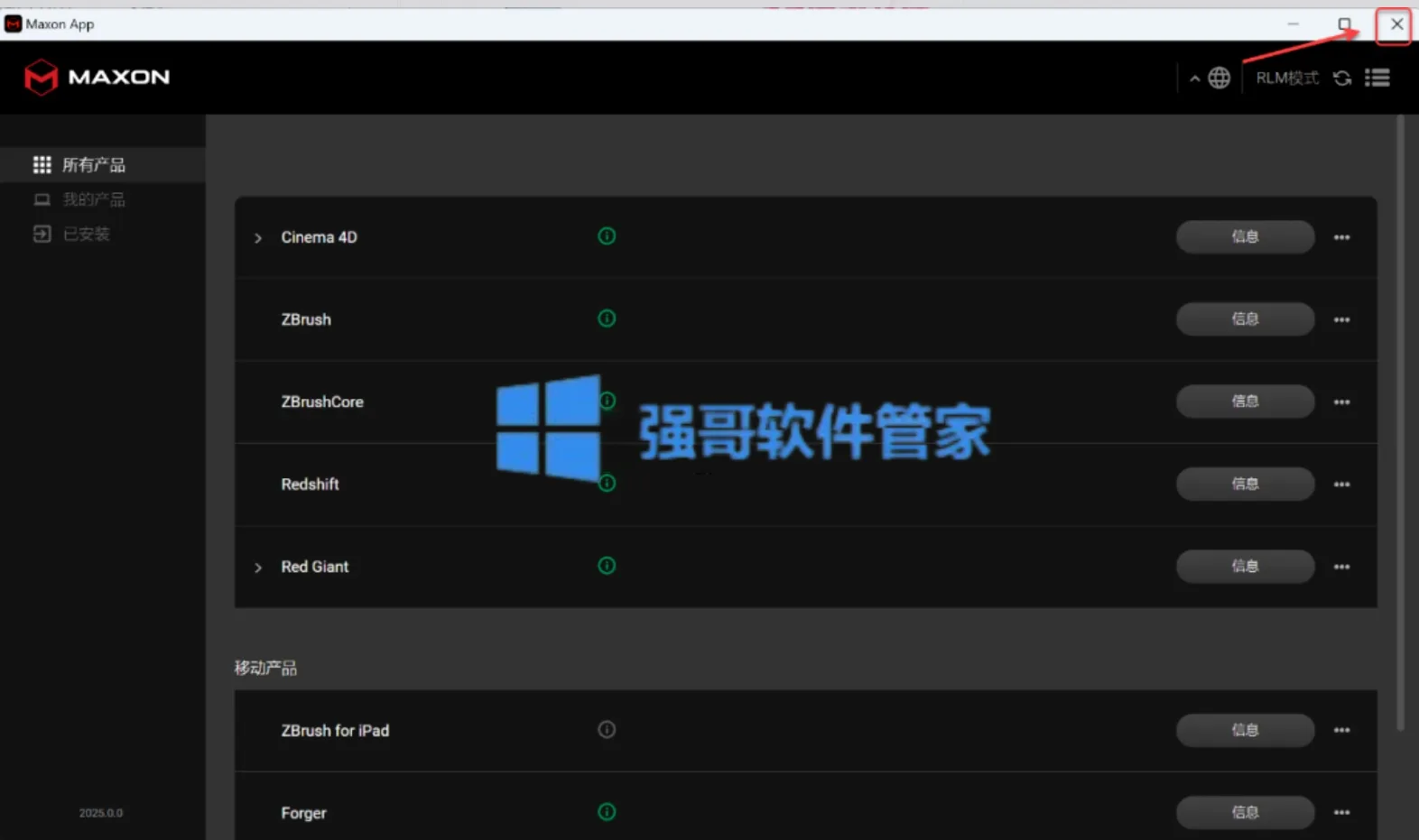This screenshot has width=1419, height=840.
Task: Open the three-dot menu for Forger
Action: click(1342, 813)
